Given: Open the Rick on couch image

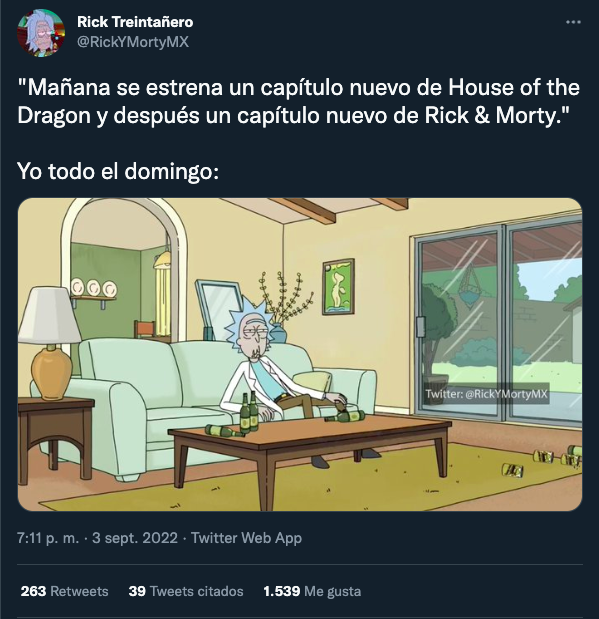Looking at the screenshot, I should click(x=300, y=354).
